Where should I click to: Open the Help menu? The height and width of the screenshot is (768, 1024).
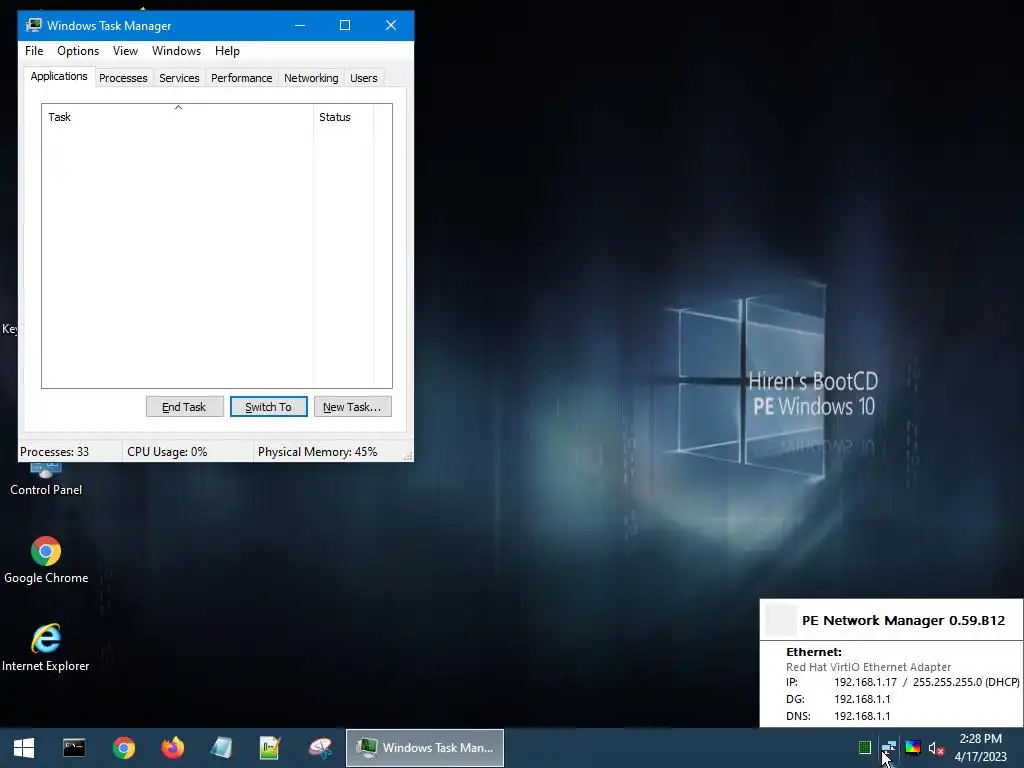tap(227, 51)
